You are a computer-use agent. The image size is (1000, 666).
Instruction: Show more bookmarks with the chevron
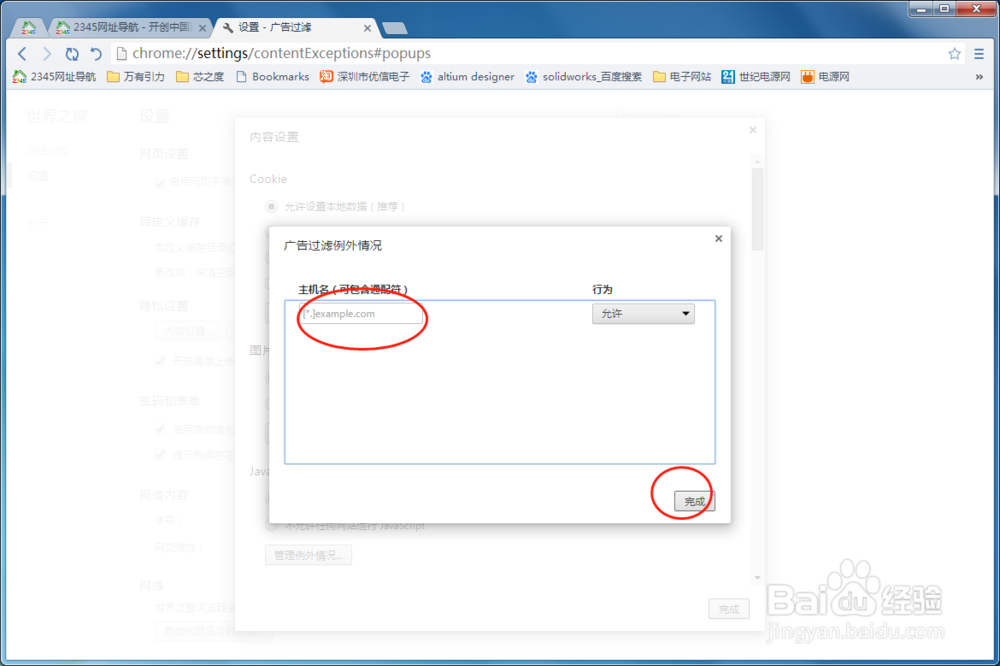pyautogui.click(x=979, y=77)
